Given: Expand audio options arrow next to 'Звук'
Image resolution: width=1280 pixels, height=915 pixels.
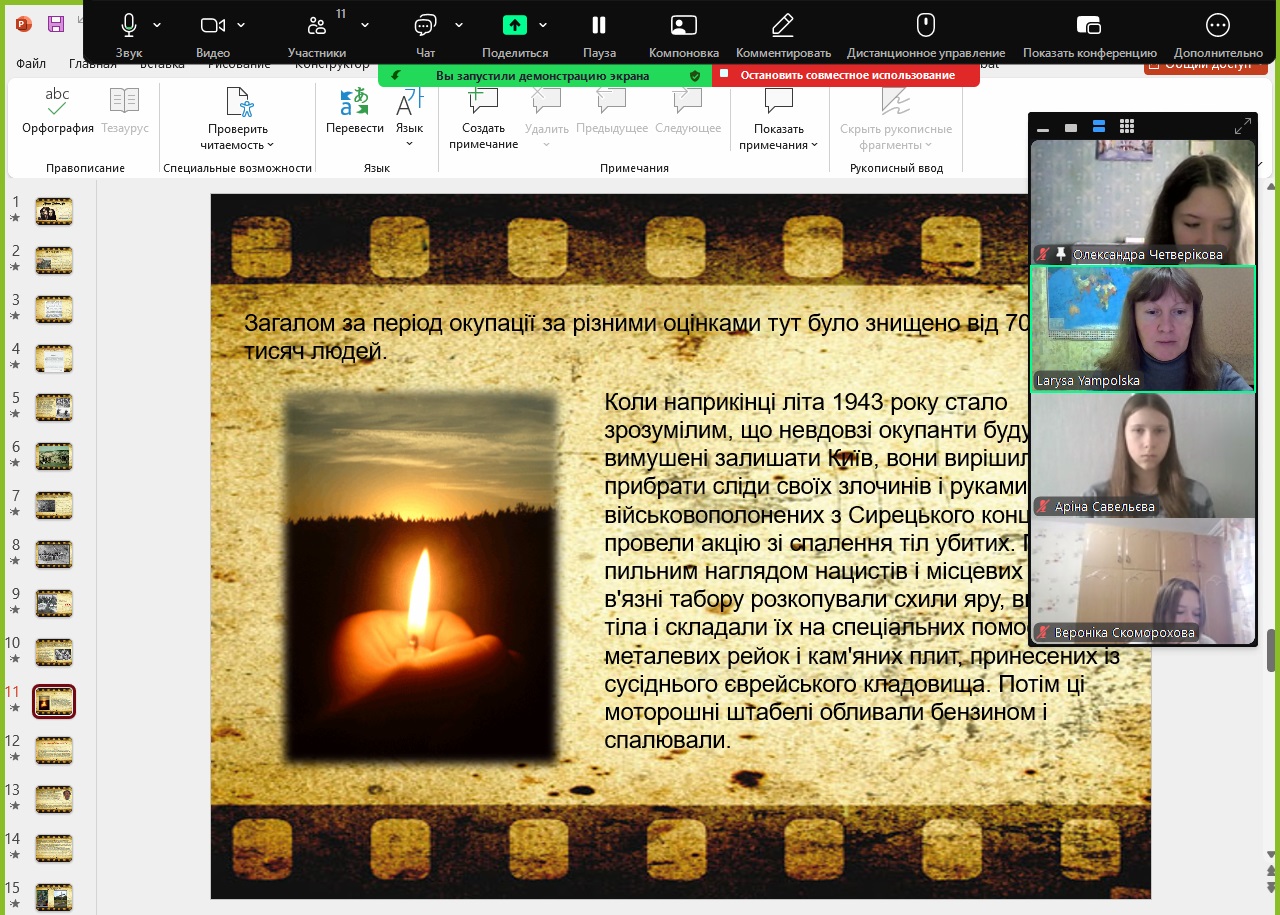Looking at the screenshot, I should (157, 25).
